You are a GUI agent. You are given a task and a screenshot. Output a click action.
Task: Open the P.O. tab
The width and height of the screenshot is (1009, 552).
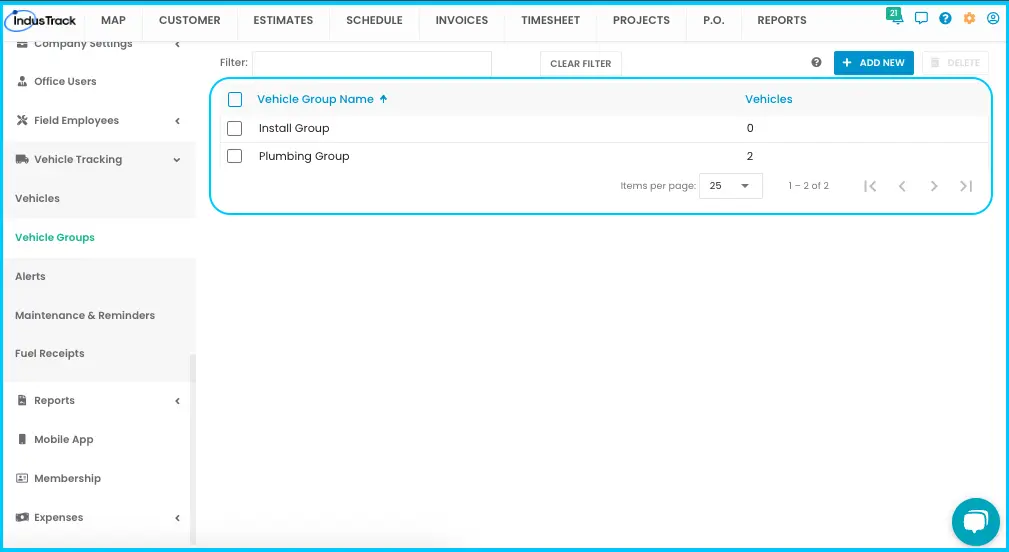(714, 20)
